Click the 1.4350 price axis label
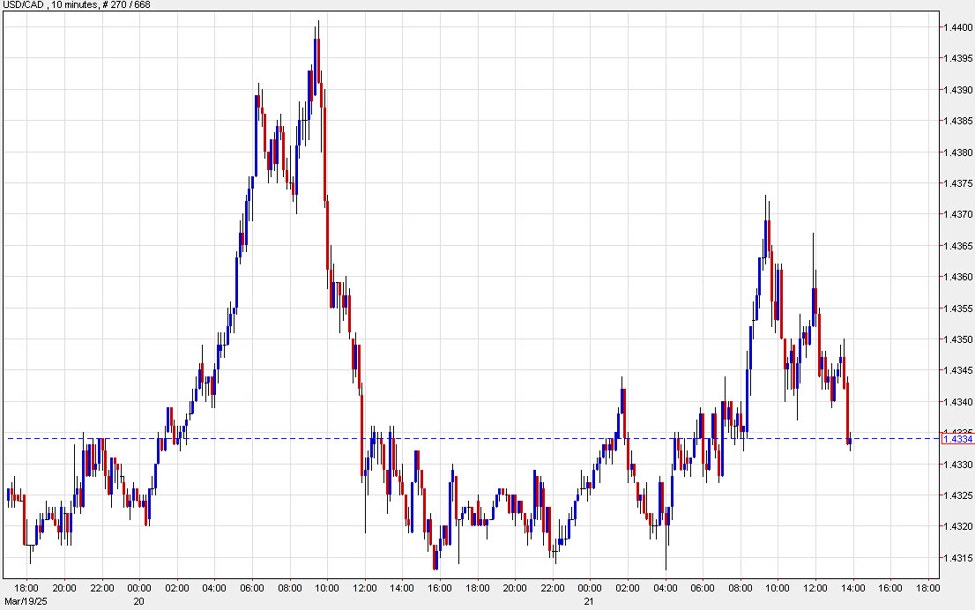 (957, 340)
